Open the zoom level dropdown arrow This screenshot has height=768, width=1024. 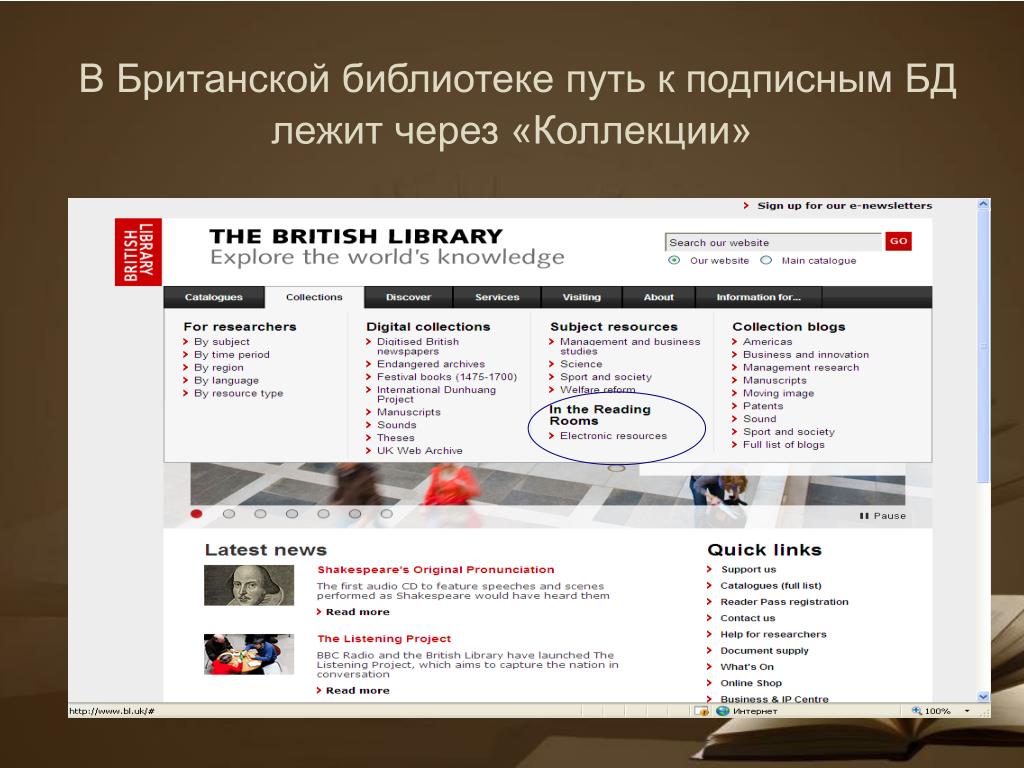tap(967, 711)
